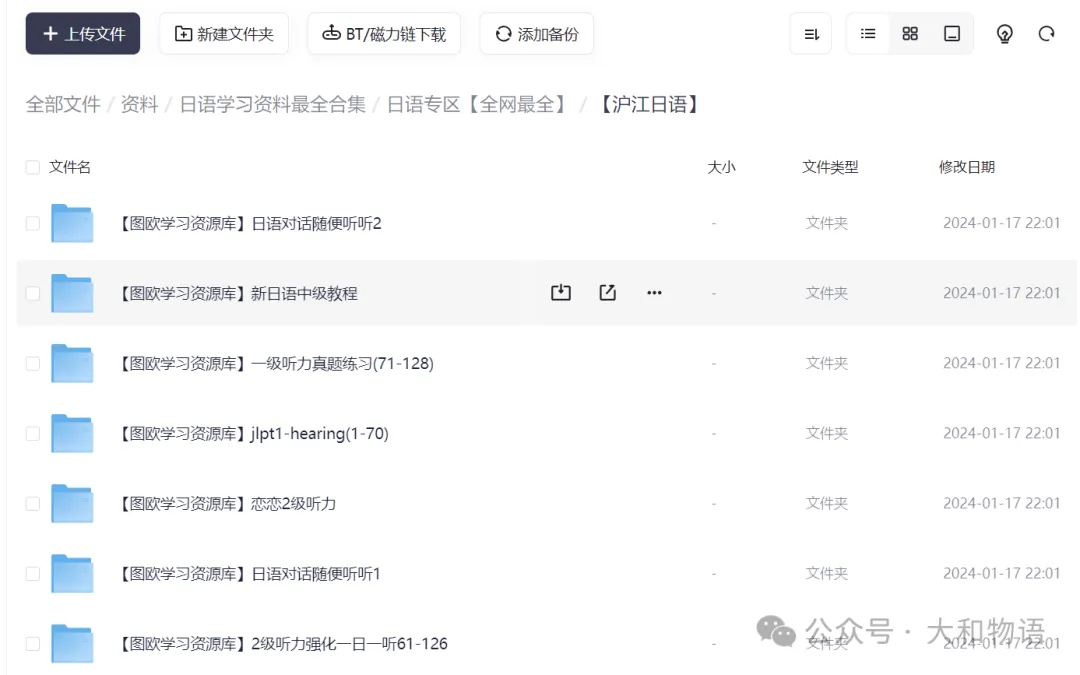This screenshot has width=1080, height=675.
Task: Click the 新日语中级教程 folder icon
Action: coord(72,293)
